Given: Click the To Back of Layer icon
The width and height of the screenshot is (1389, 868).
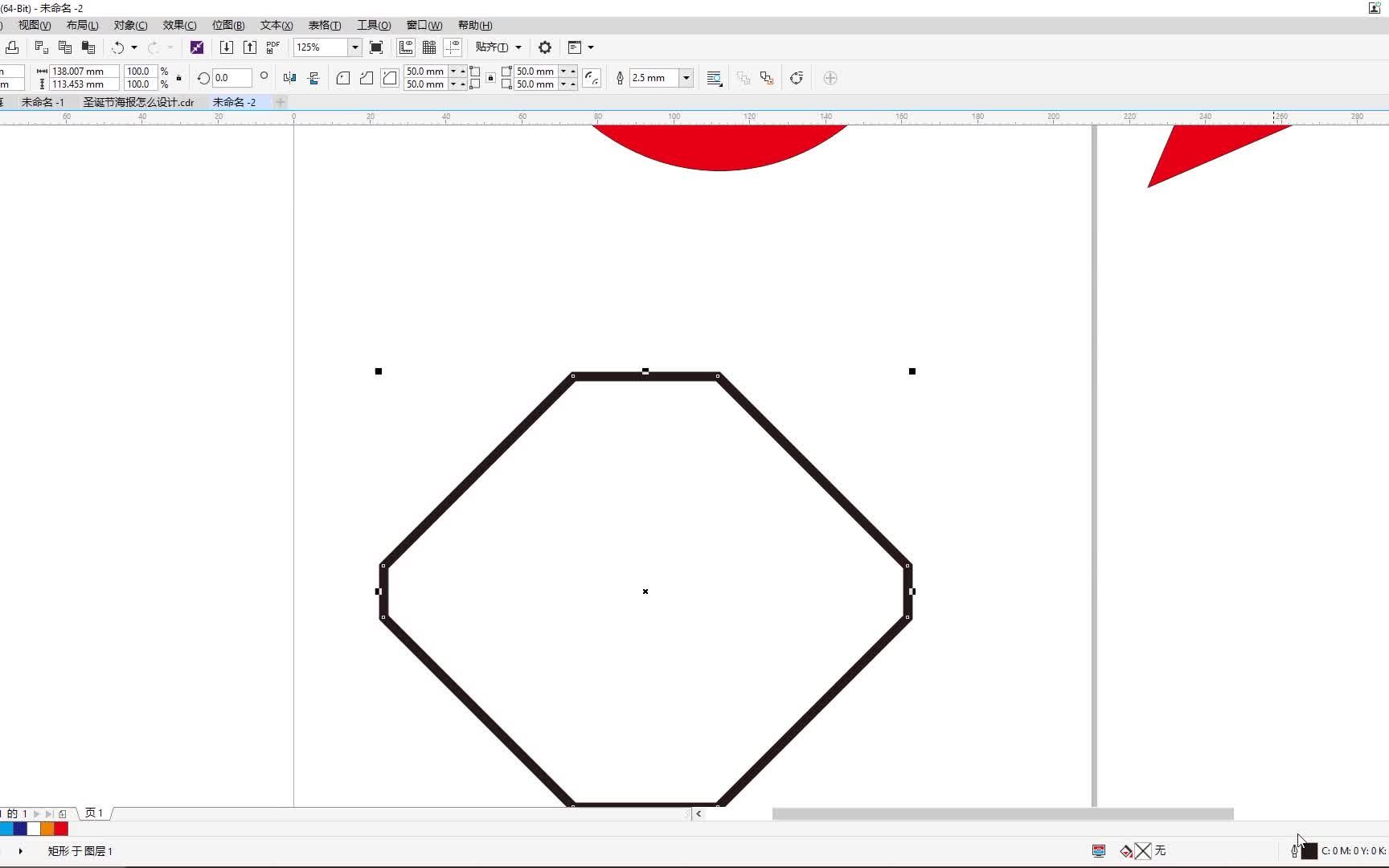Looking at the screenshot, I should coord(767,78).
